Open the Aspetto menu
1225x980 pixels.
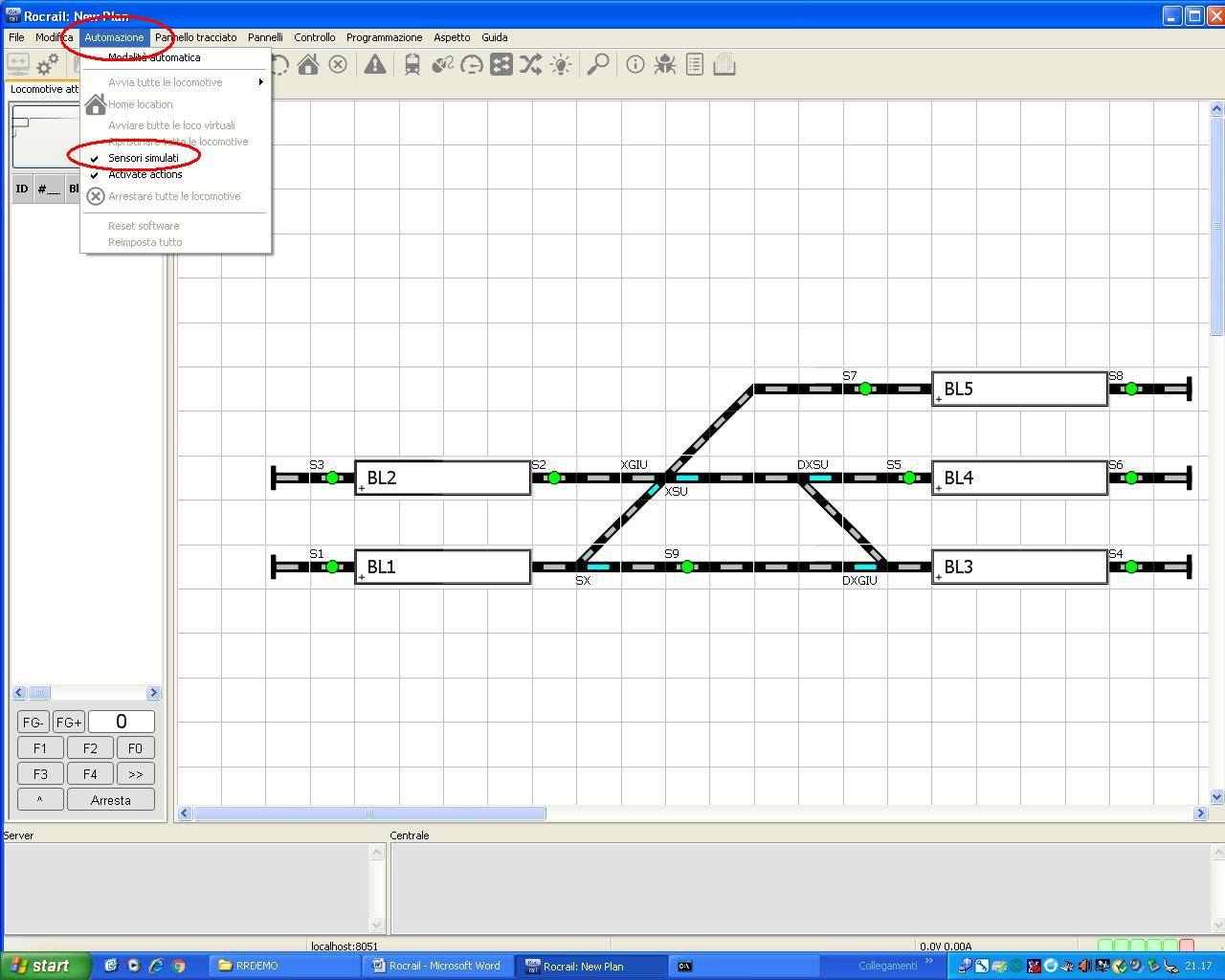pyautogui.click(x=452, y=37)
